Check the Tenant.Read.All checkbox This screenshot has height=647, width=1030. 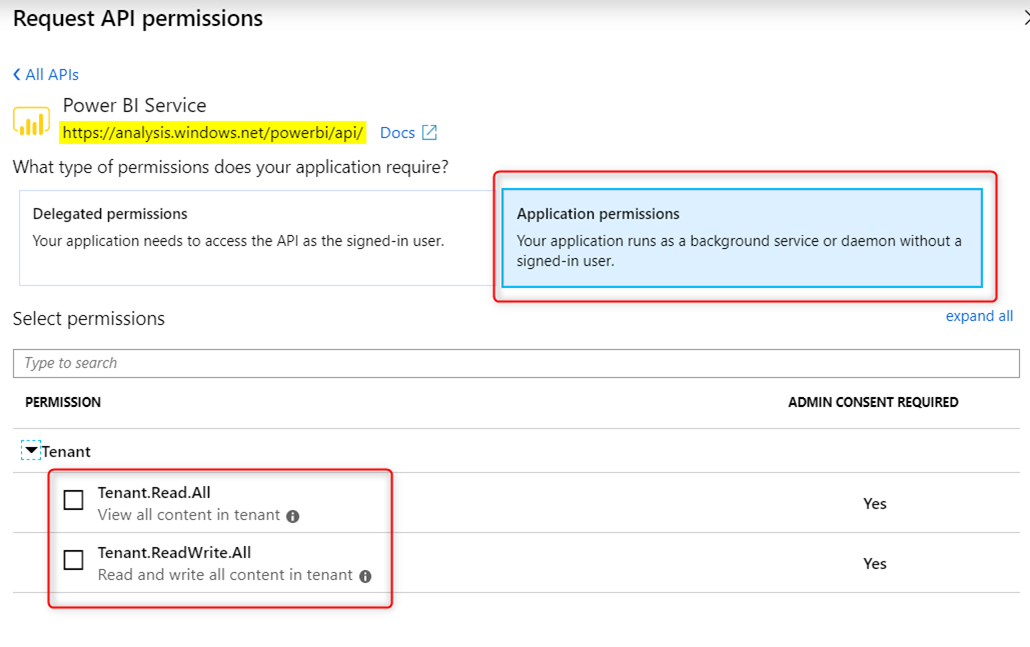(74, 500)
